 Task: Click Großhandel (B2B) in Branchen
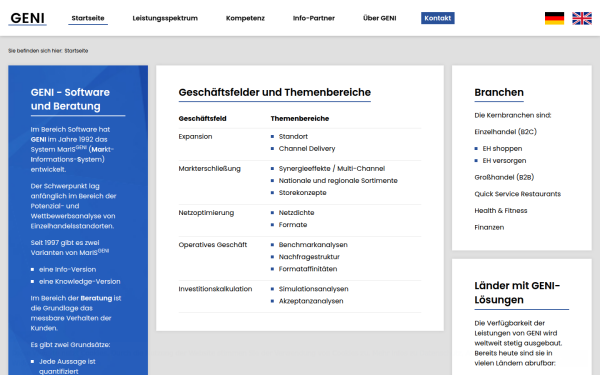click(504, 177)
